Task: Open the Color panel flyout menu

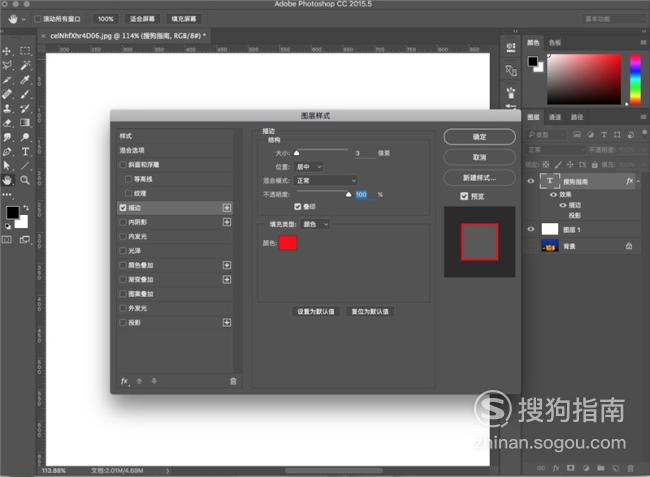Action: pyautogui.click(x=643, y=42)
